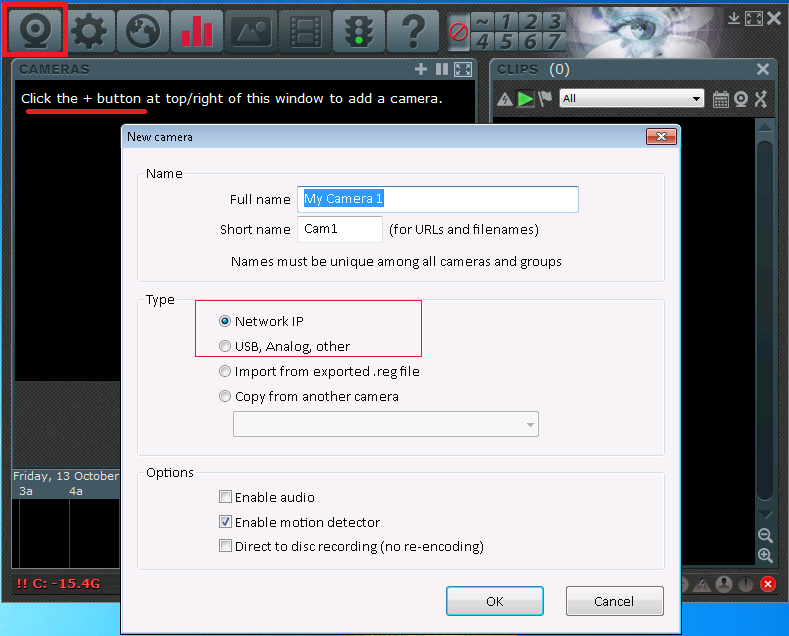Screen dimensions: 789x636
Task: Open the All filter dropdown in Clips
Action: [x=632, y=98]
